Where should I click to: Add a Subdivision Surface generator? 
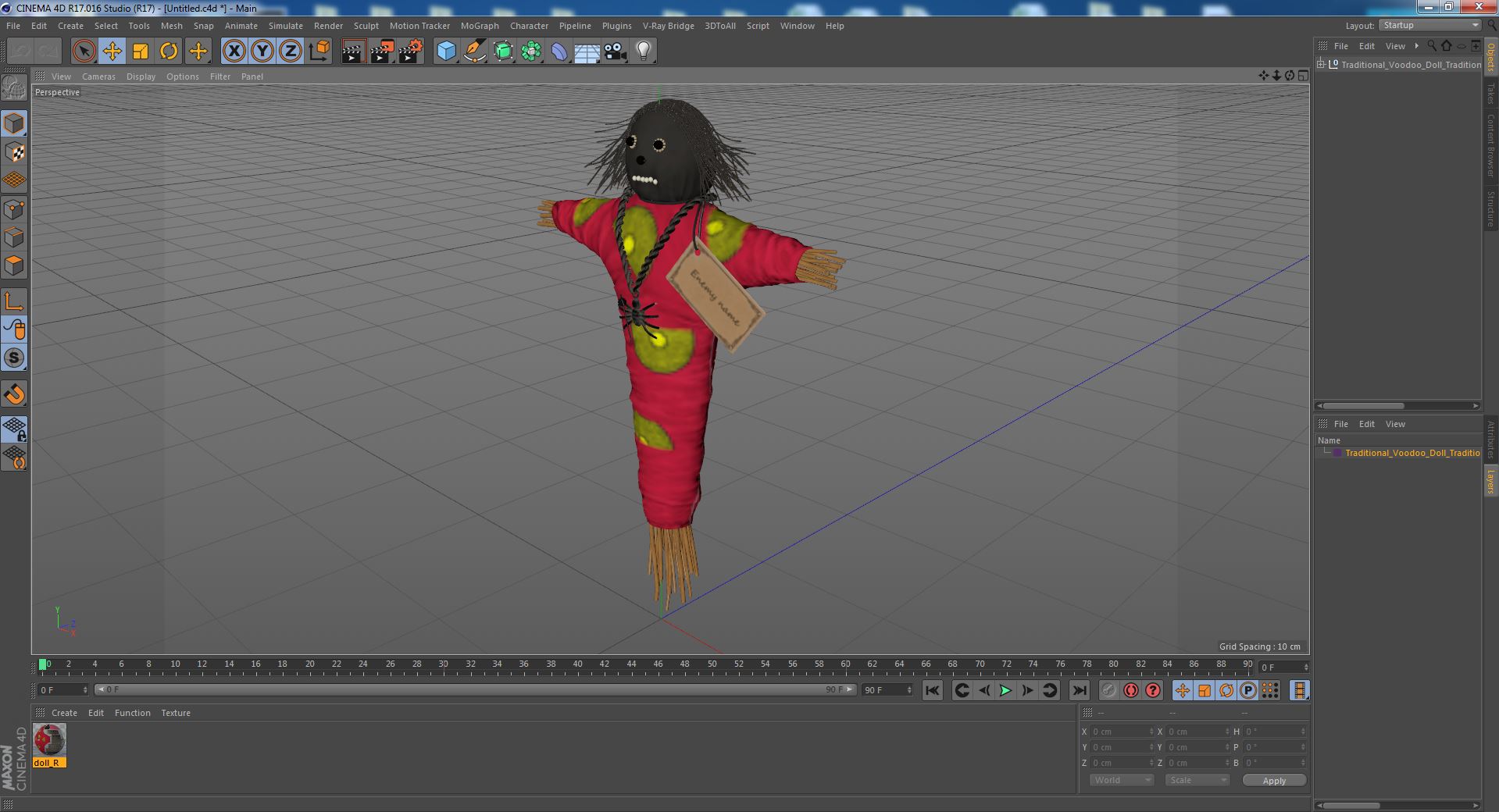(503, 52)
